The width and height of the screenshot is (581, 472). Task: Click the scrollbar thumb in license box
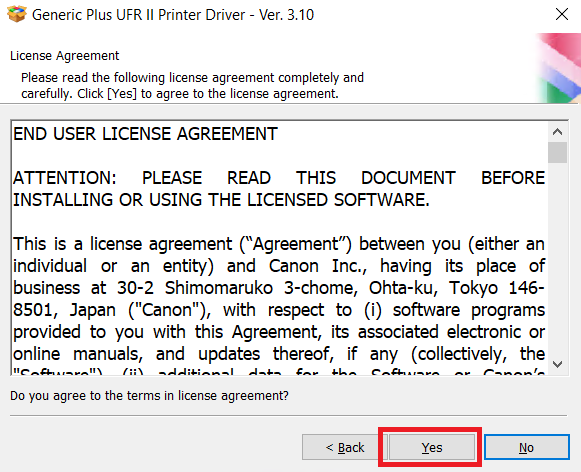click(557, 152)
